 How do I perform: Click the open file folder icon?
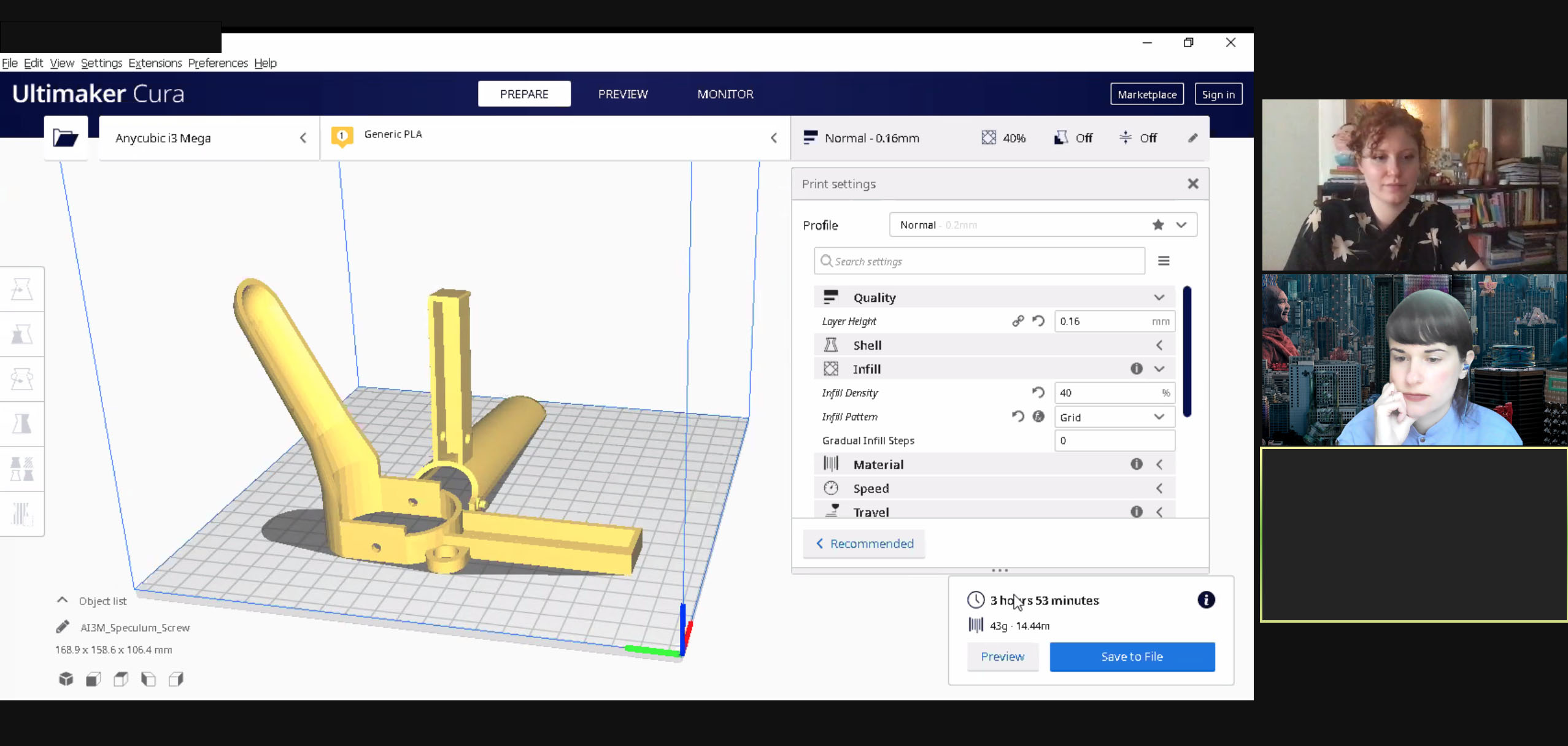tap(65, 137)
